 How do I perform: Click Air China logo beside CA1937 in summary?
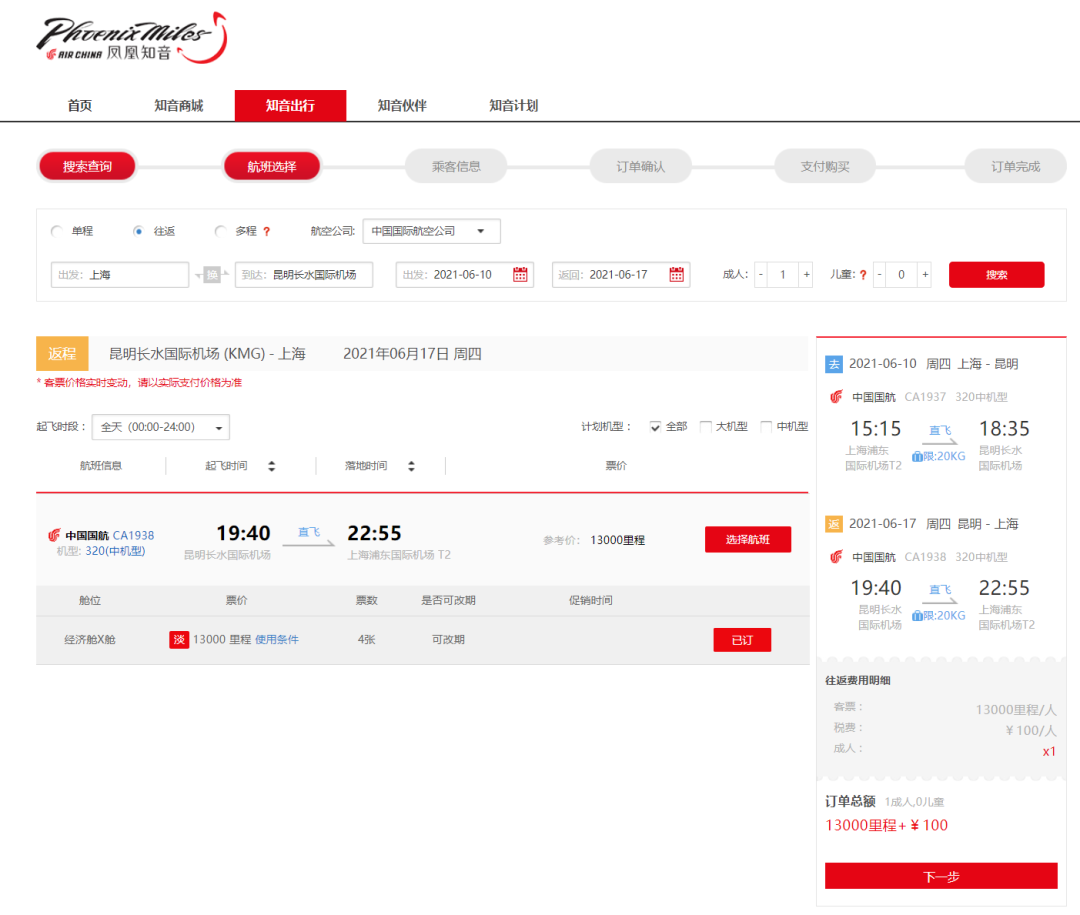coord(836,397)
